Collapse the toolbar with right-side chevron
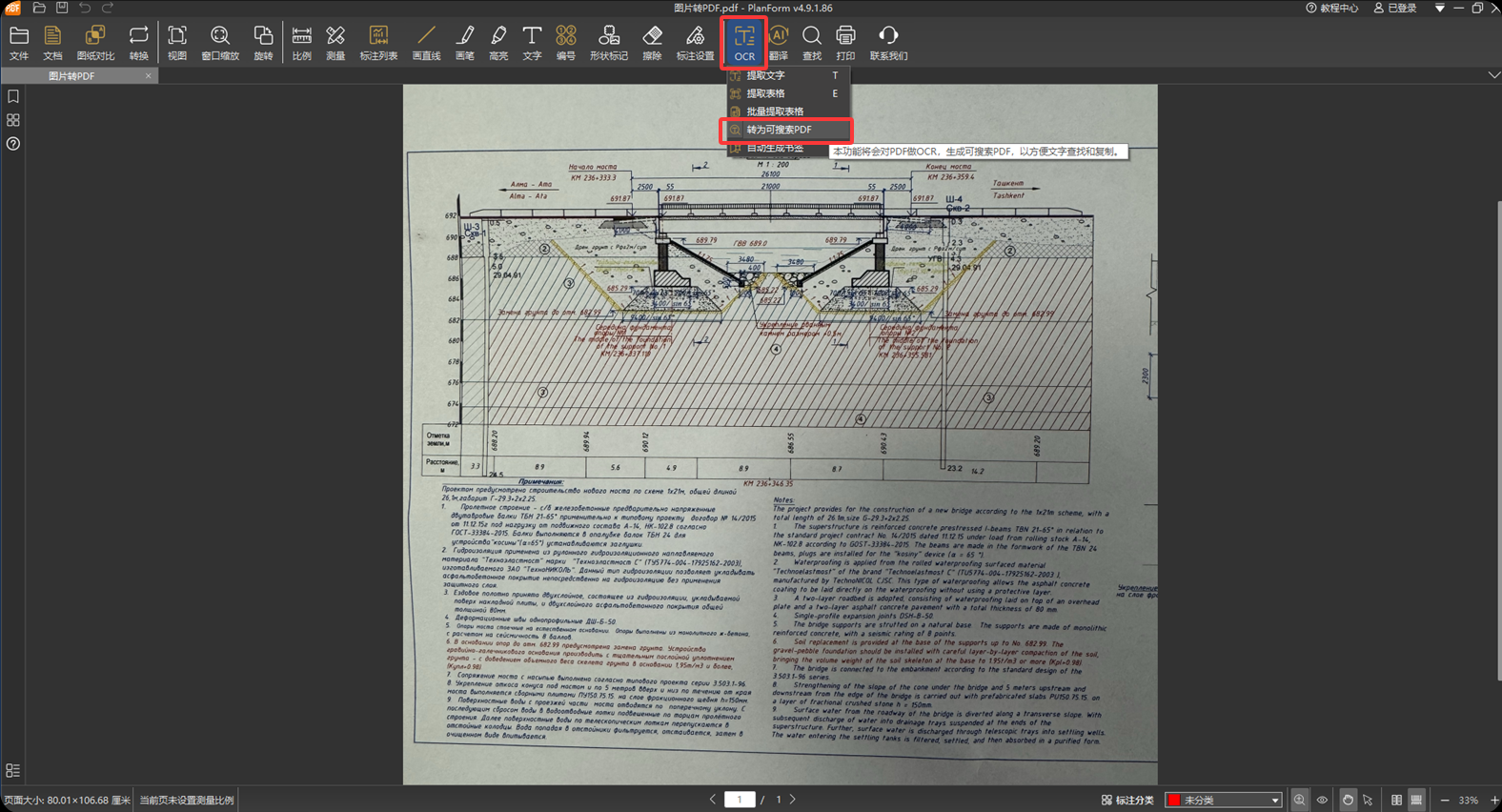The image size is (1502, 812). (x=1493, y=75)
